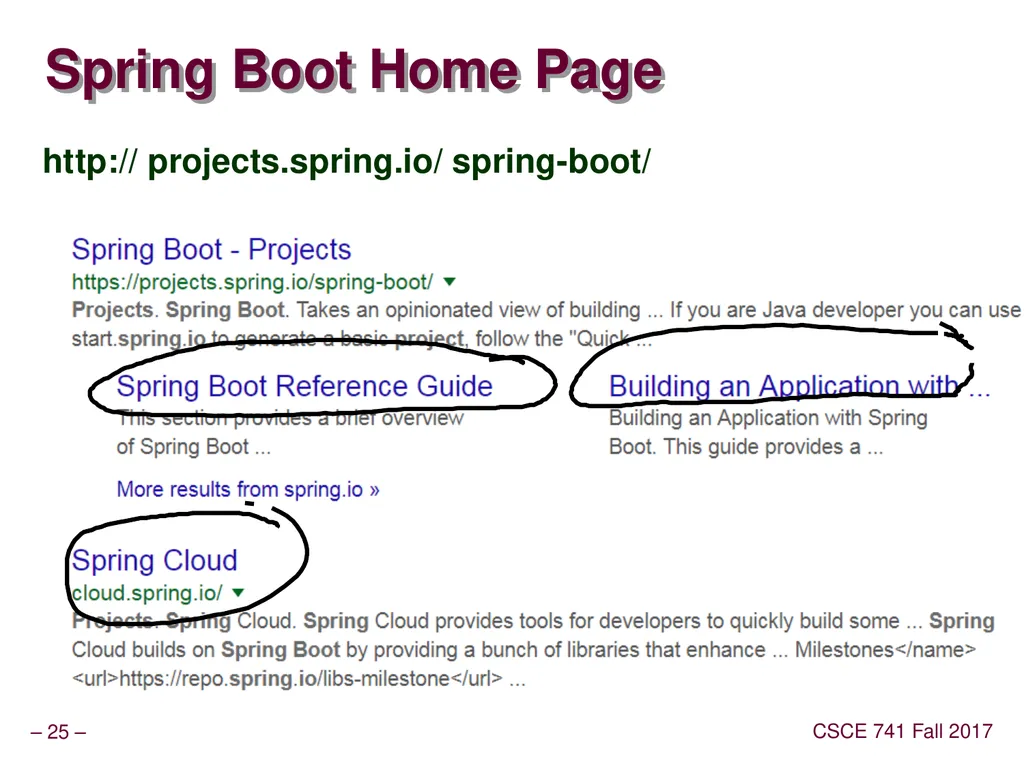Click snippet 'Takes an opinionated view of building'
Screen dimensions: 1024x768
pyautogui.click(x=468, y=310)
